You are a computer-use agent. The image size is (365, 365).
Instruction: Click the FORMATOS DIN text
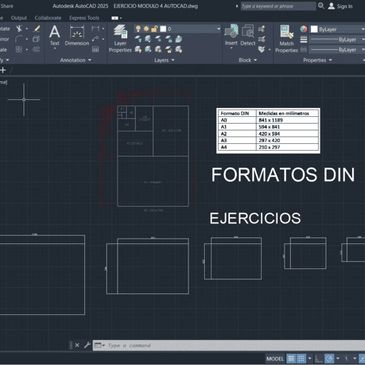(x=283, y=175)
